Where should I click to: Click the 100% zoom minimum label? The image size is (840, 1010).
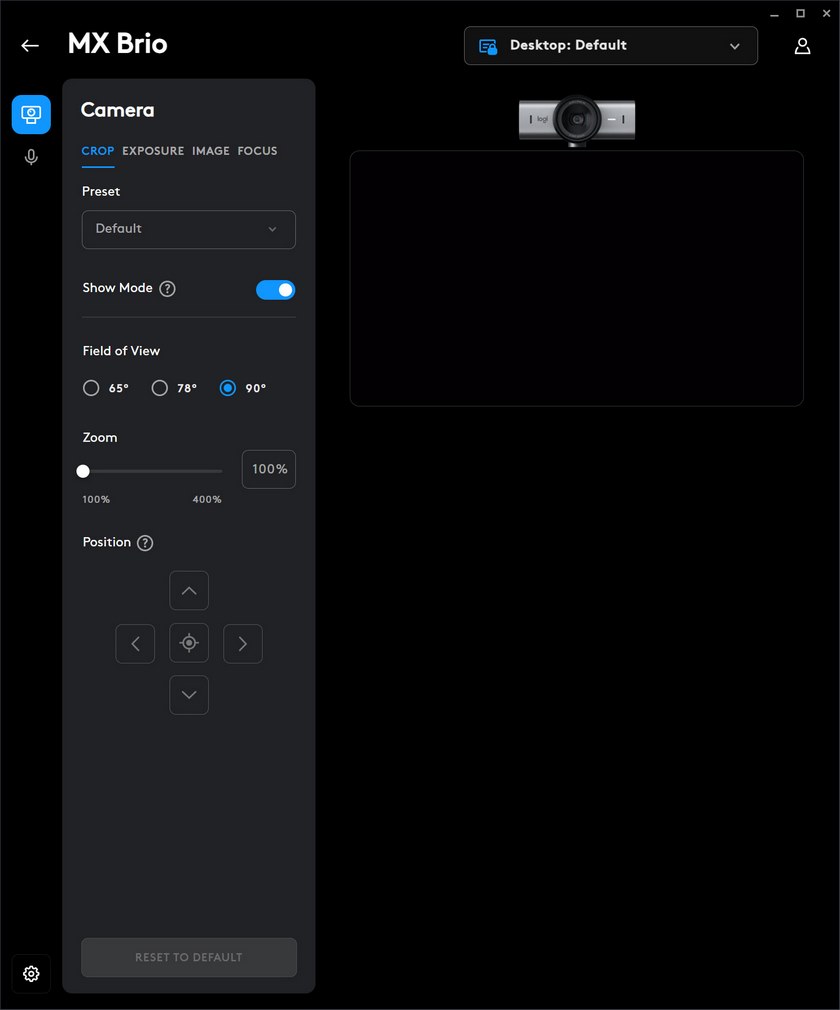(x=96, y=499)
